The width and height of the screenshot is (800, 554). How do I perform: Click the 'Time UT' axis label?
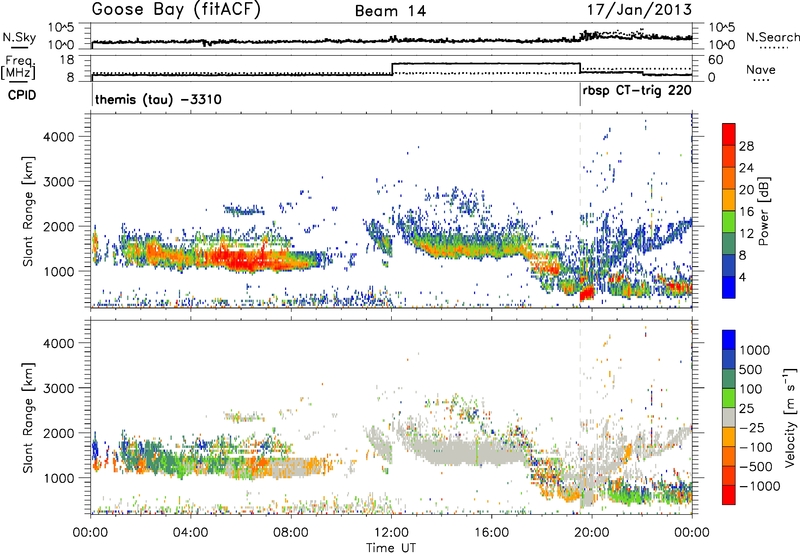[x=391, y=548]
